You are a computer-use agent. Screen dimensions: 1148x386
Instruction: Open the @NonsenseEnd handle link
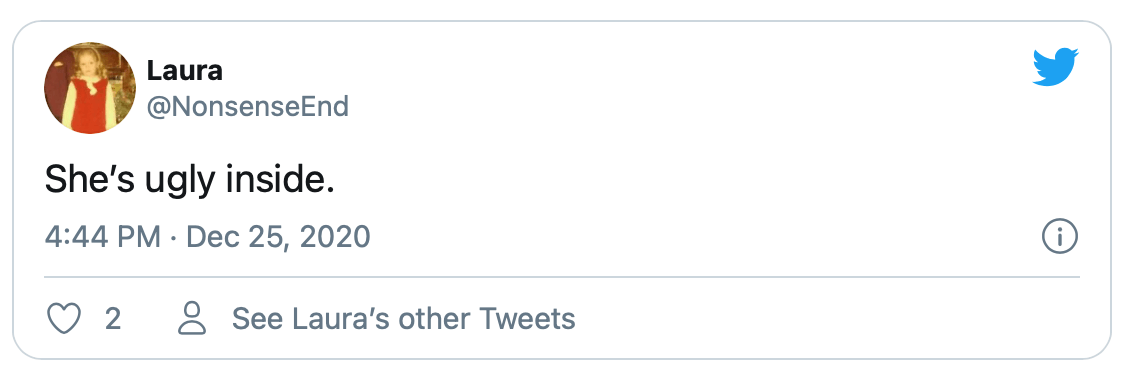(248, 107)
